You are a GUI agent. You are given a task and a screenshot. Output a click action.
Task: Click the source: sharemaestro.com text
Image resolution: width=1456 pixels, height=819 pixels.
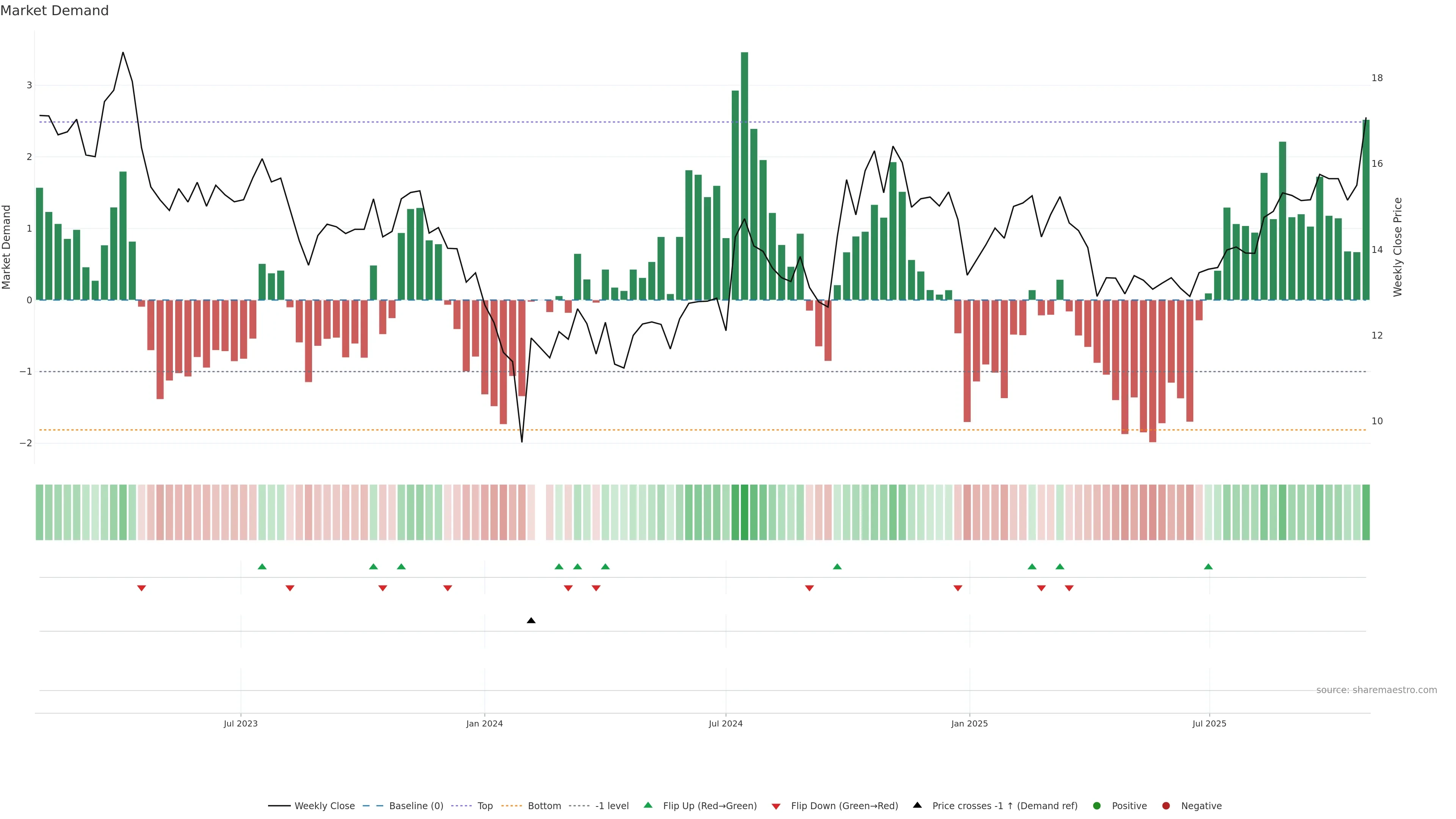[1376, 690]
